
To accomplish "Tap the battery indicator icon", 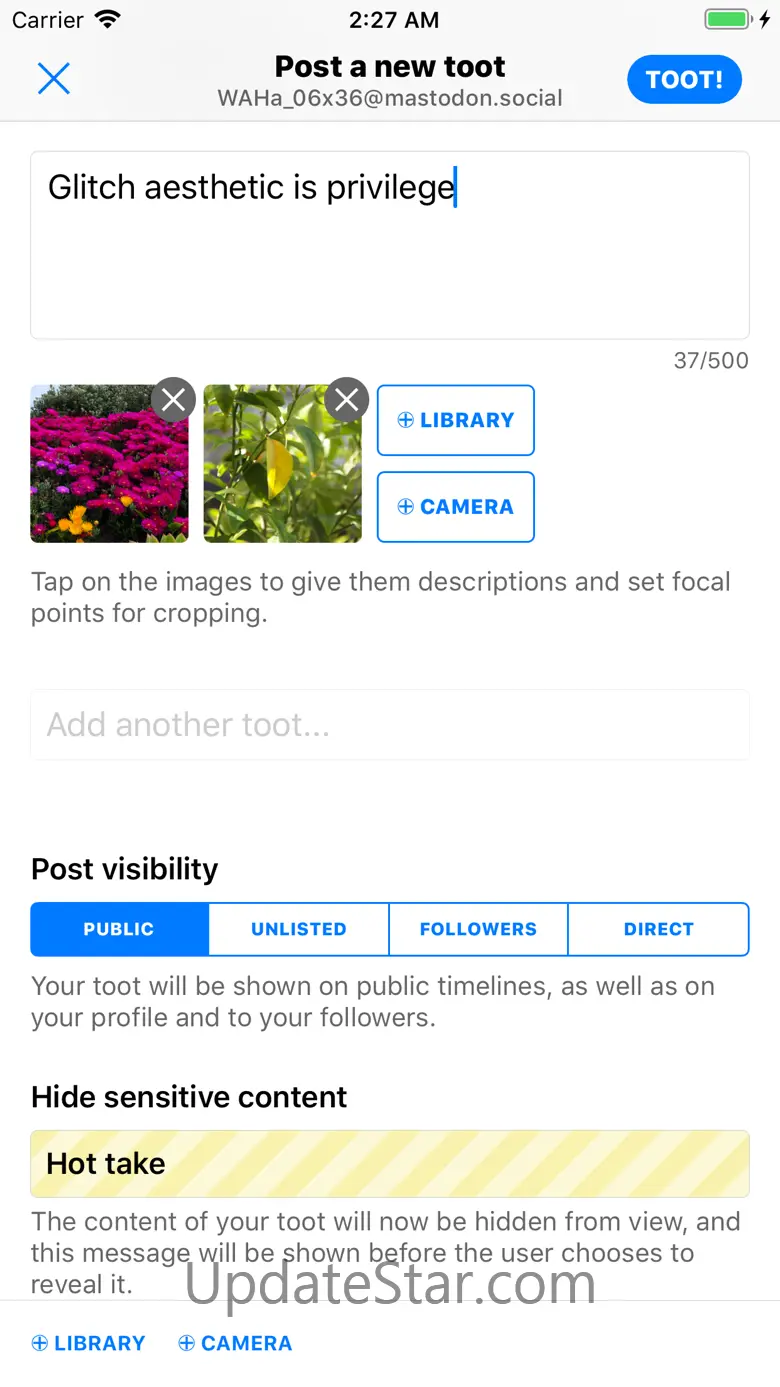I will 727,19.
